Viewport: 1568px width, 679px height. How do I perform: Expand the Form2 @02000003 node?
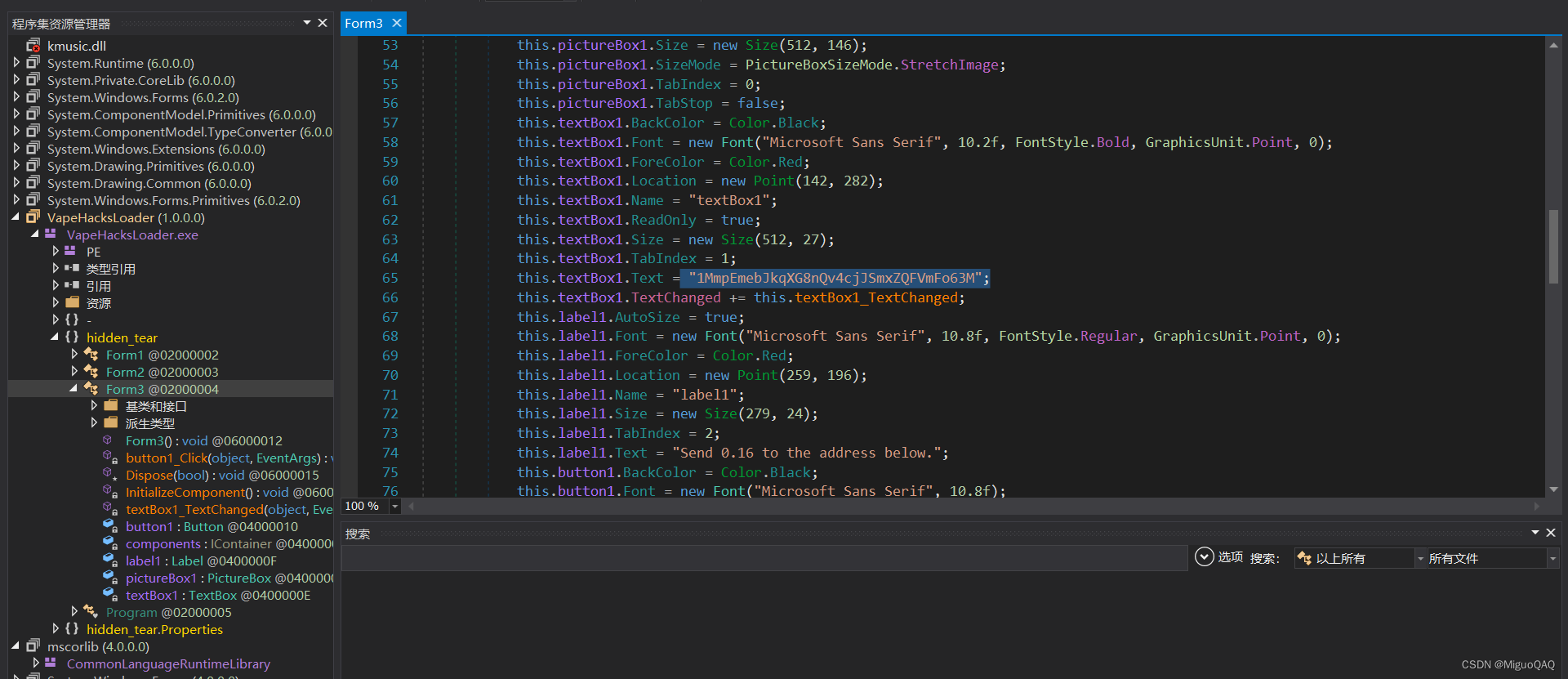pyautogui.click(x=74, y=372)
